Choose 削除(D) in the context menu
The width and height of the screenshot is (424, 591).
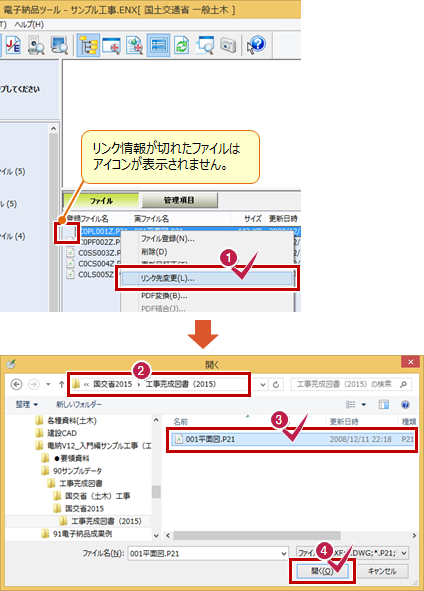[154, 251]
